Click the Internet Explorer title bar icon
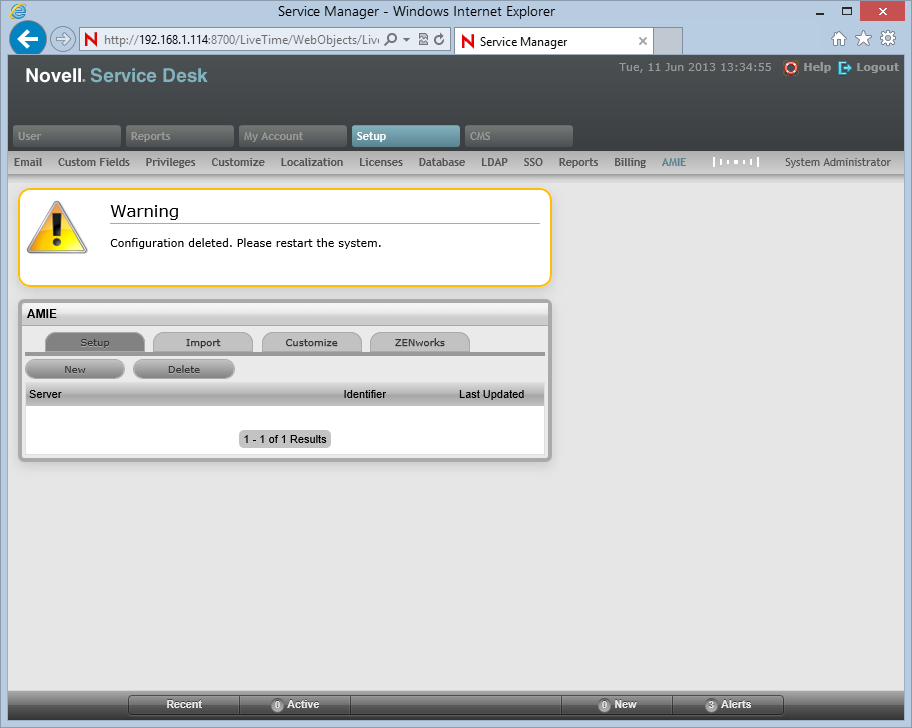 [18, 10]
